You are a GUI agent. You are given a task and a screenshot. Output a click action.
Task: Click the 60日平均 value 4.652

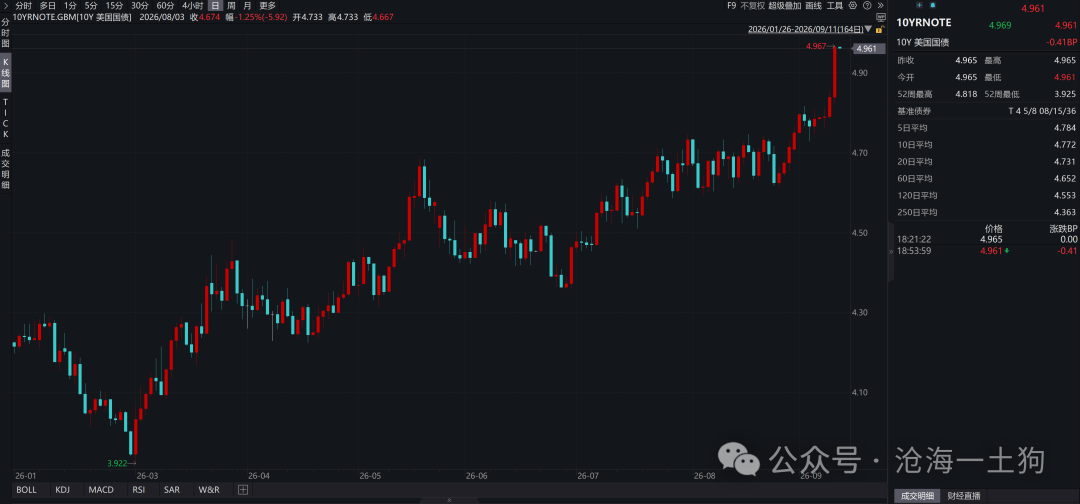click(x=1064, y=178)
